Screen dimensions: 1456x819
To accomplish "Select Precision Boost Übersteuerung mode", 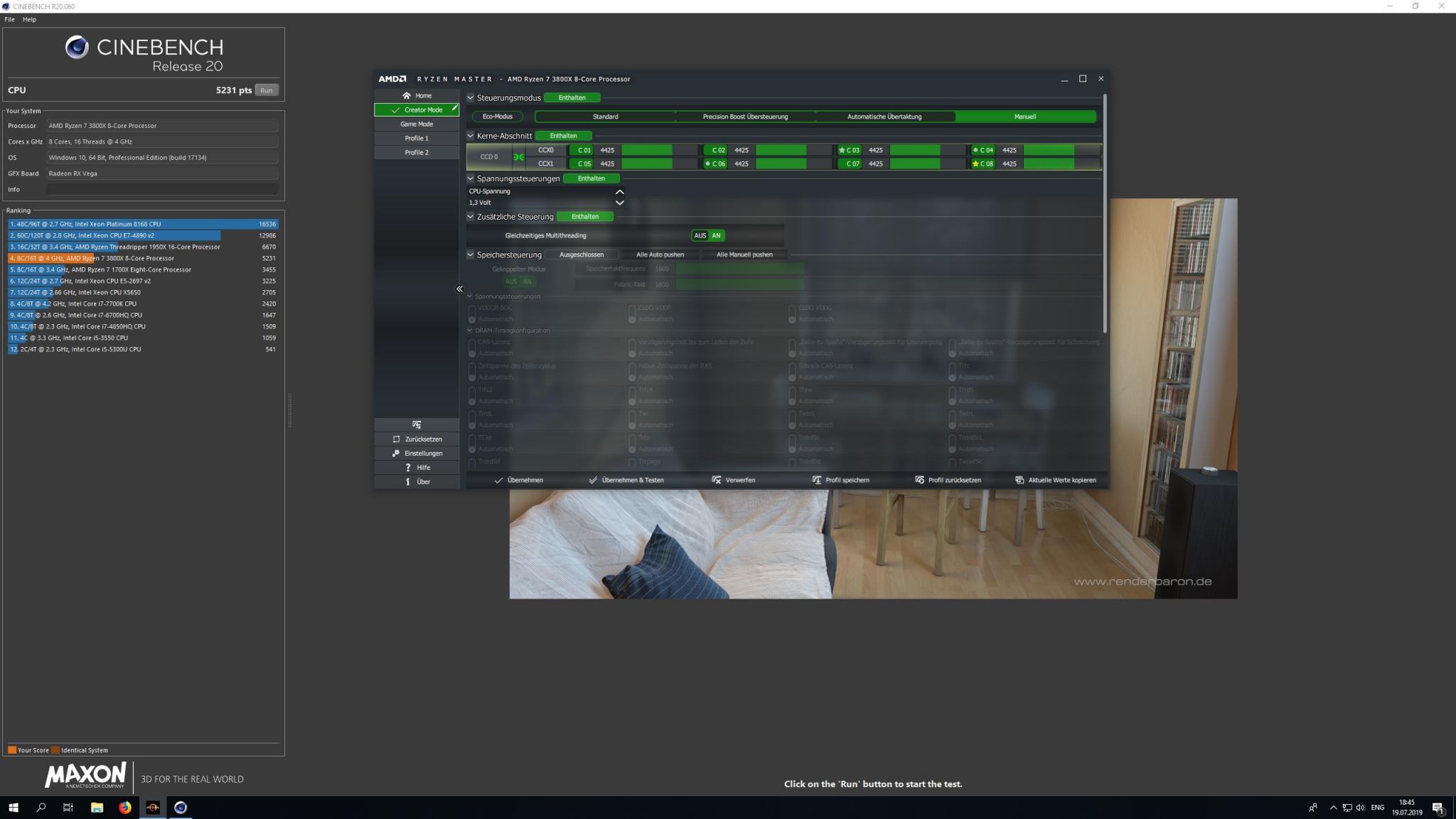I will [745, 117].
